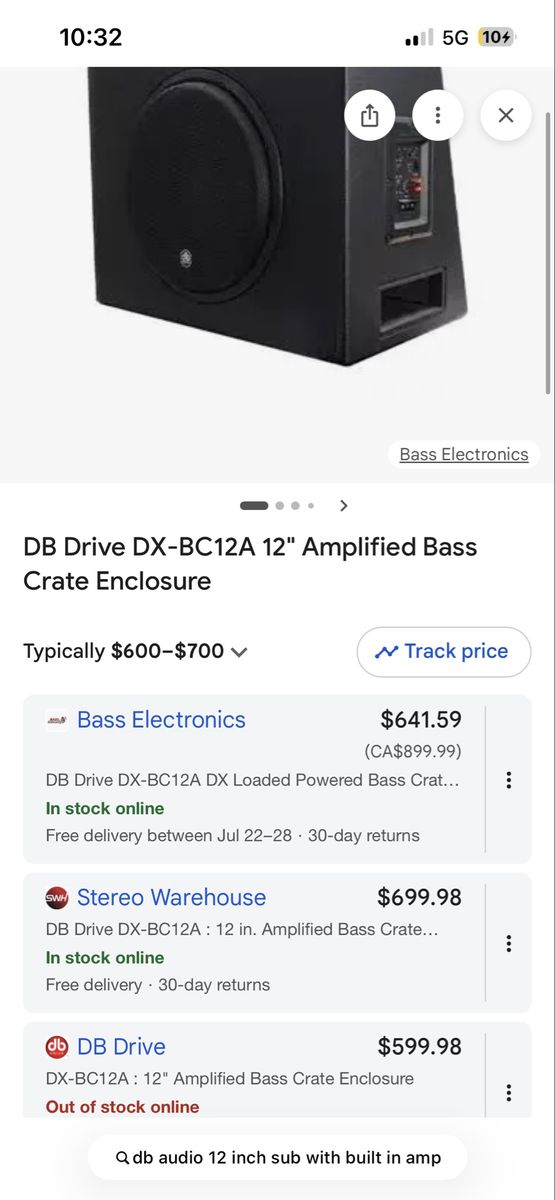Tap the Bass Electronics image source label
Image resolution: width=555 pixels, height=1200 pixels.
(464, 454)
